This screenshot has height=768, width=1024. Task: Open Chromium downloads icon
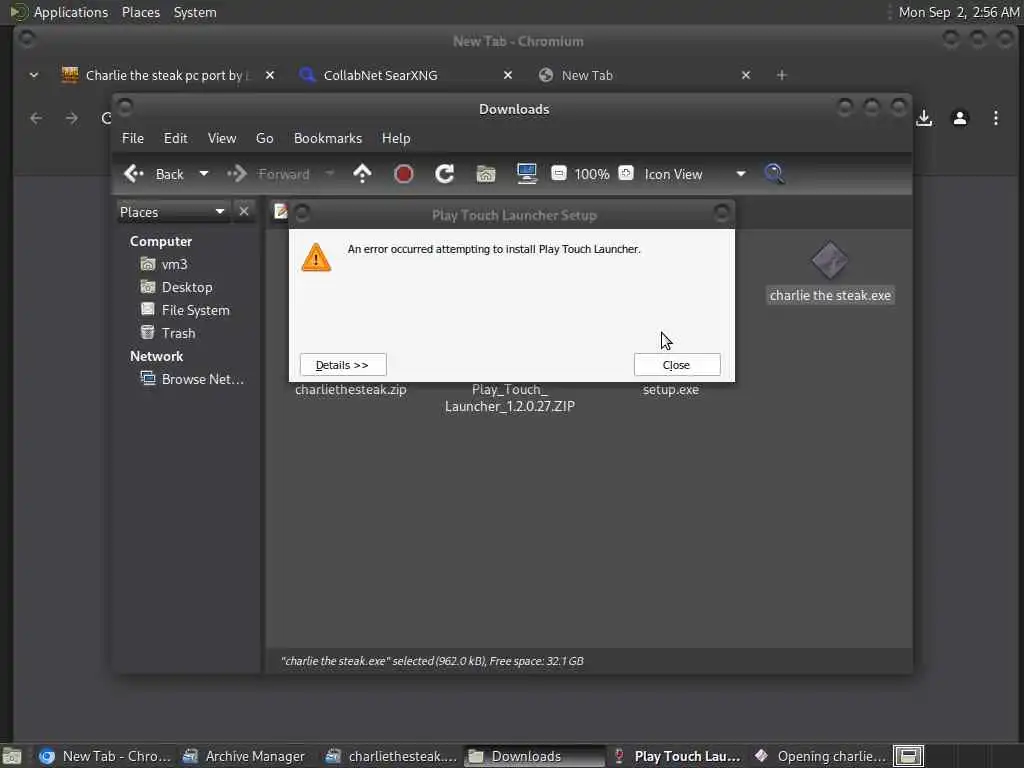click(924, 118)
